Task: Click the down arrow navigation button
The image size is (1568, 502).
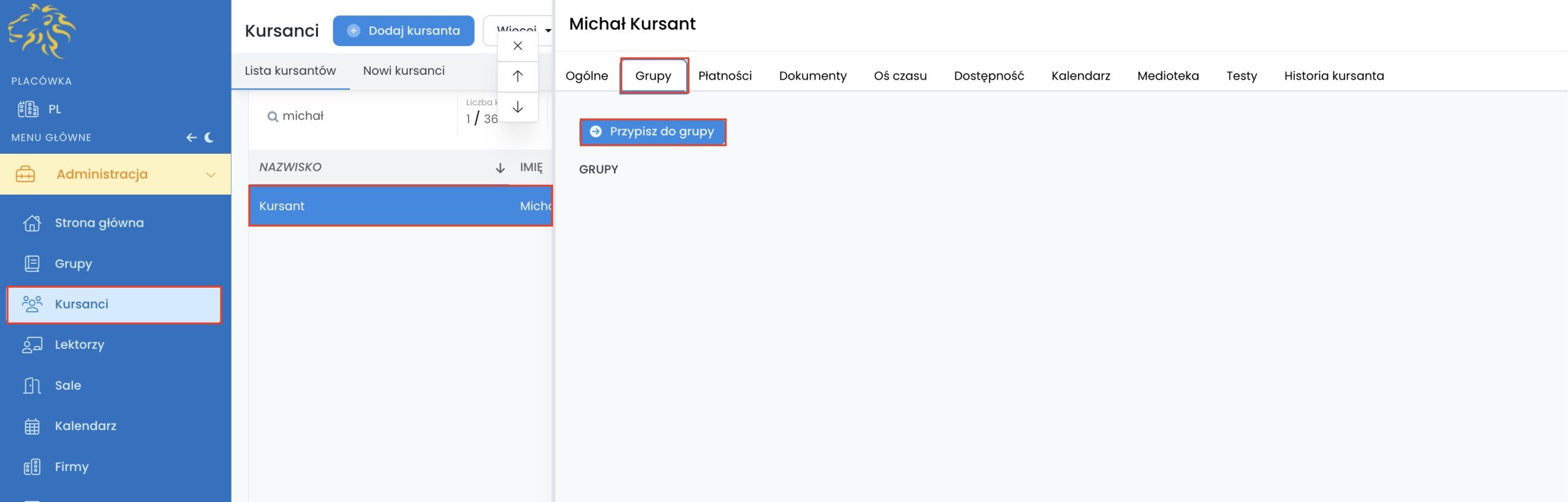Action: tap(518, 107)
